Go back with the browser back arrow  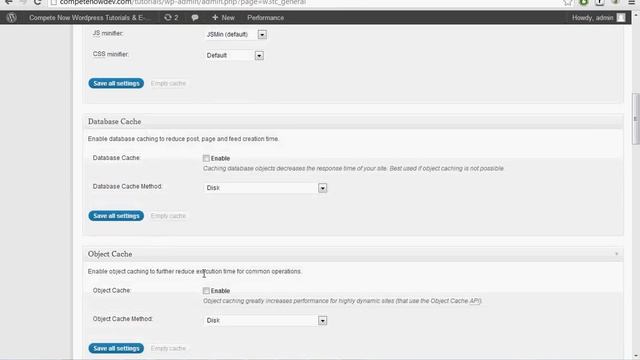point(9,2)
